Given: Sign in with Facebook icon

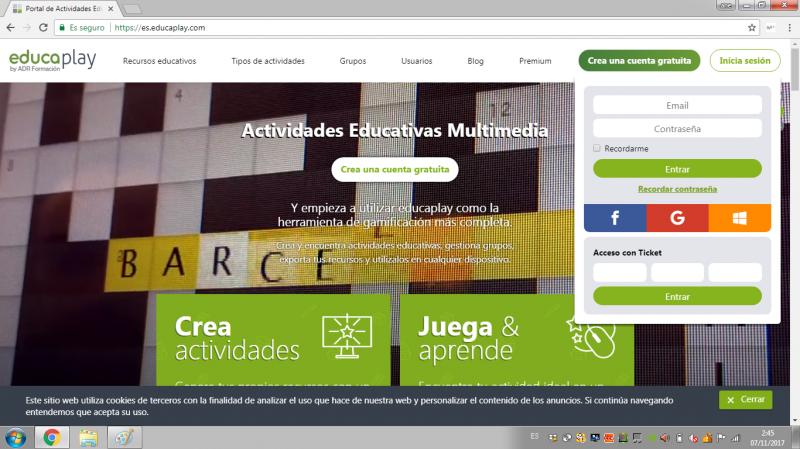Looking at the screenshot, I should click(615, 218).
